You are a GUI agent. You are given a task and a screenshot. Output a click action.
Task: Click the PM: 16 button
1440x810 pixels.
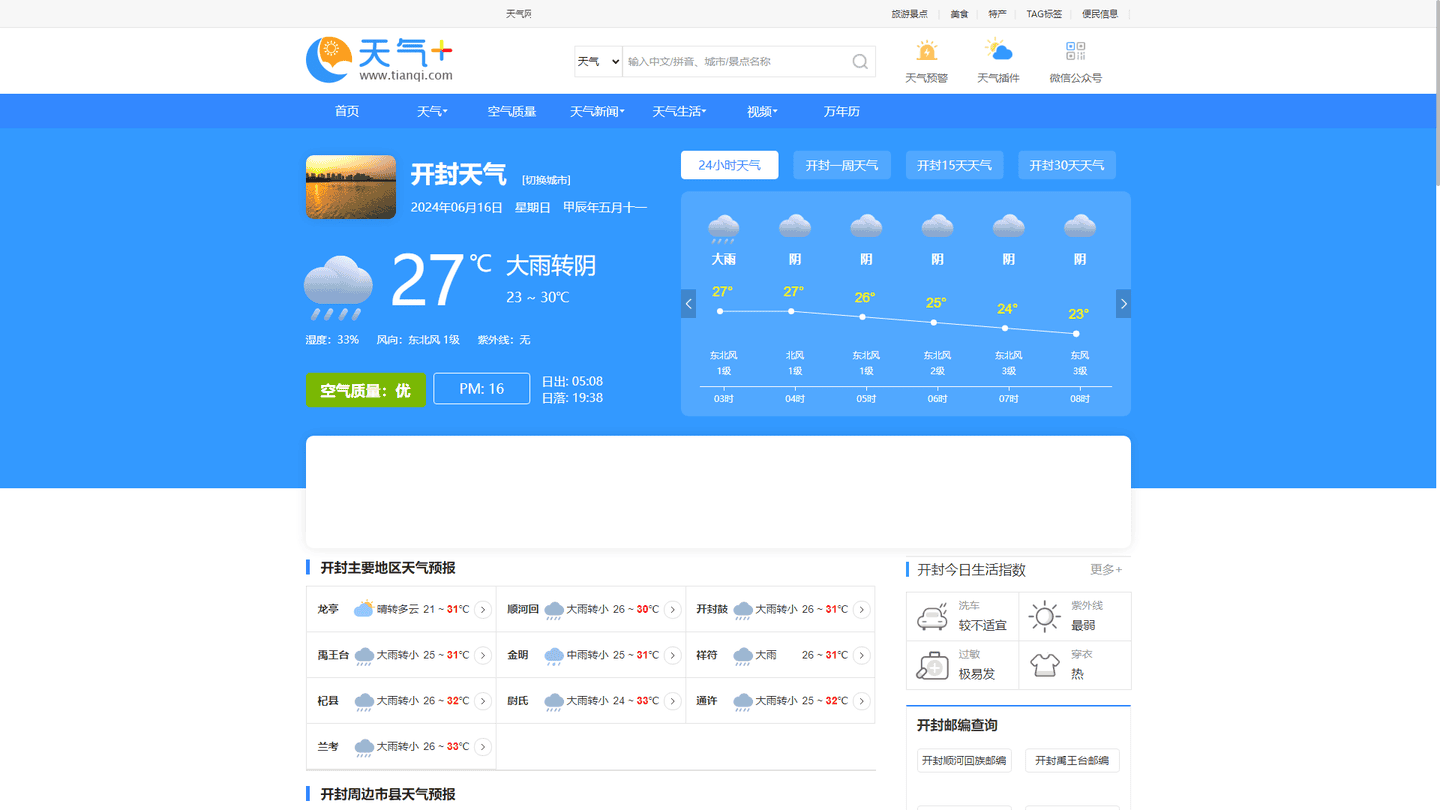coord(481,388)
